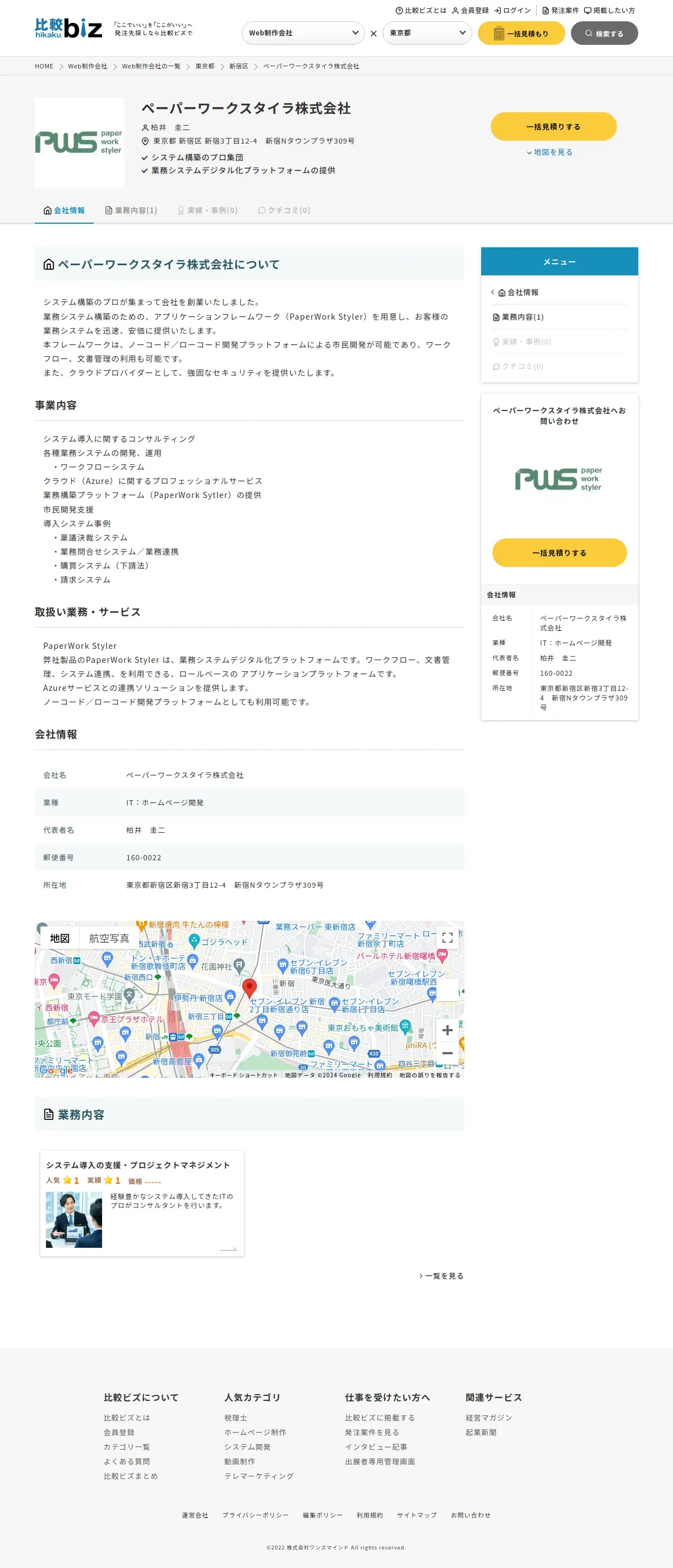Open the Web制作会社 category dropdown
673x1568 pixels.
point(303,33)
